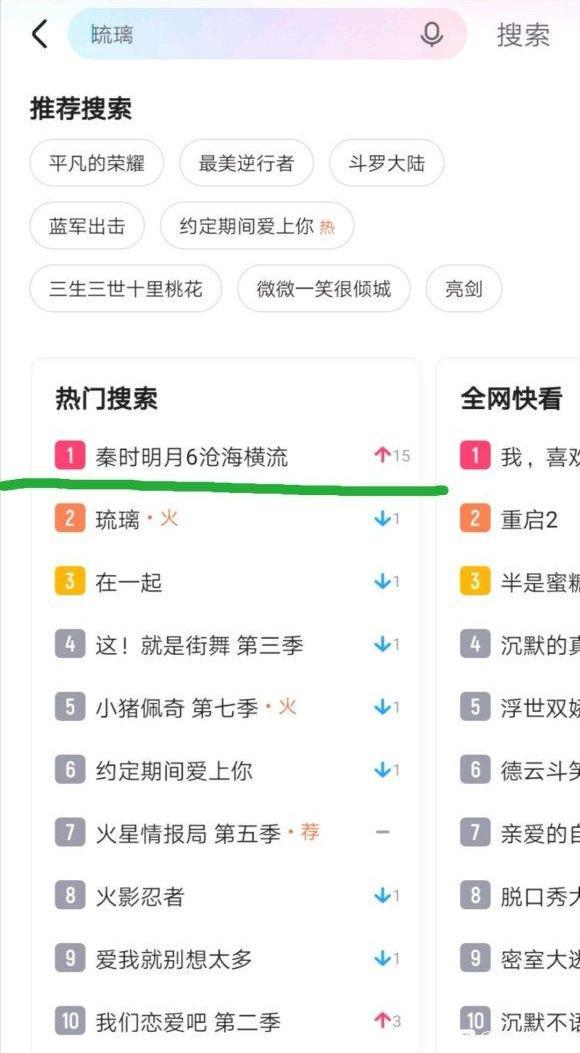Tap the microphone voice search icon
This screenshot has height=1053, width=580.
tap(430, 33)
